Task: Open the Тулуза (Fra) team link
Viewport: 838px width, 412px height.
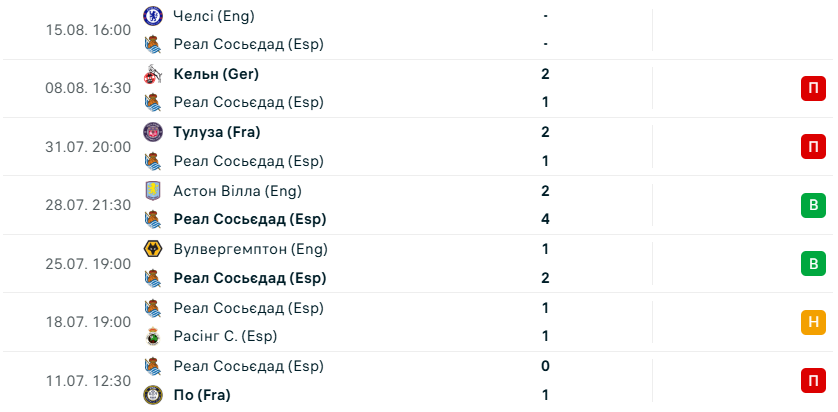Action: (217, 132)
